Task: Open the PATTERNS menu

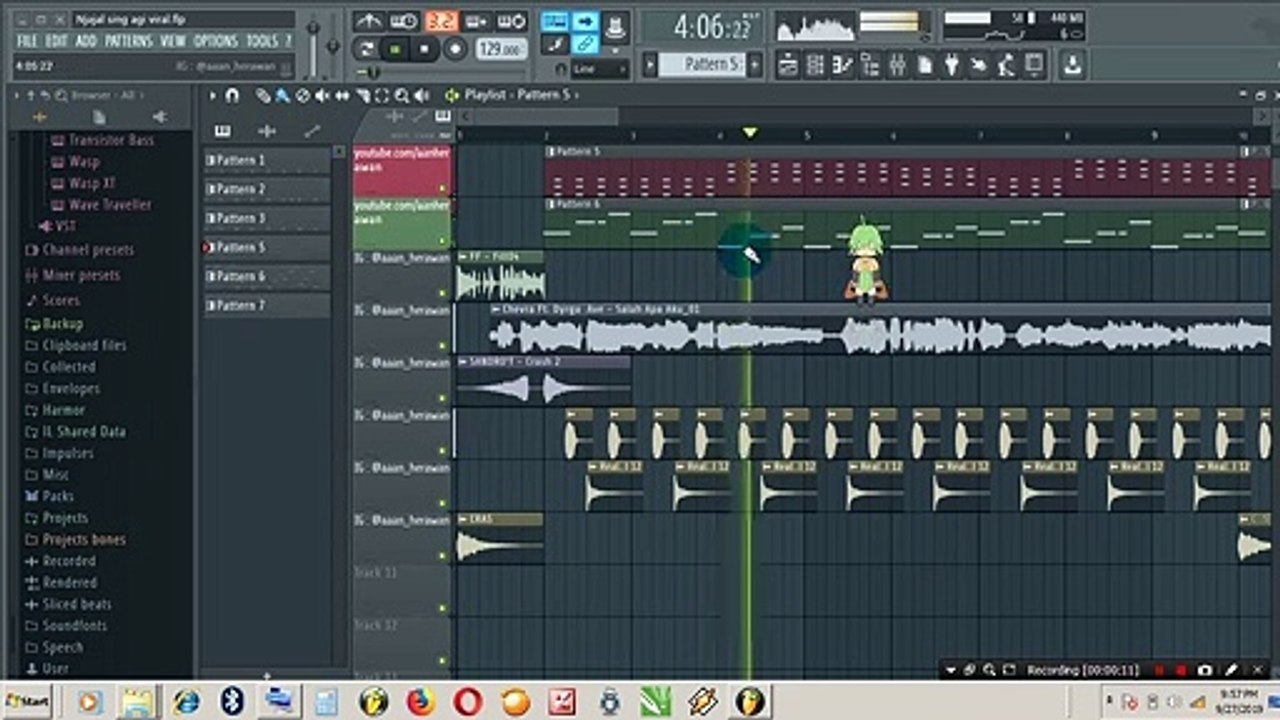Action: point(128,41)
